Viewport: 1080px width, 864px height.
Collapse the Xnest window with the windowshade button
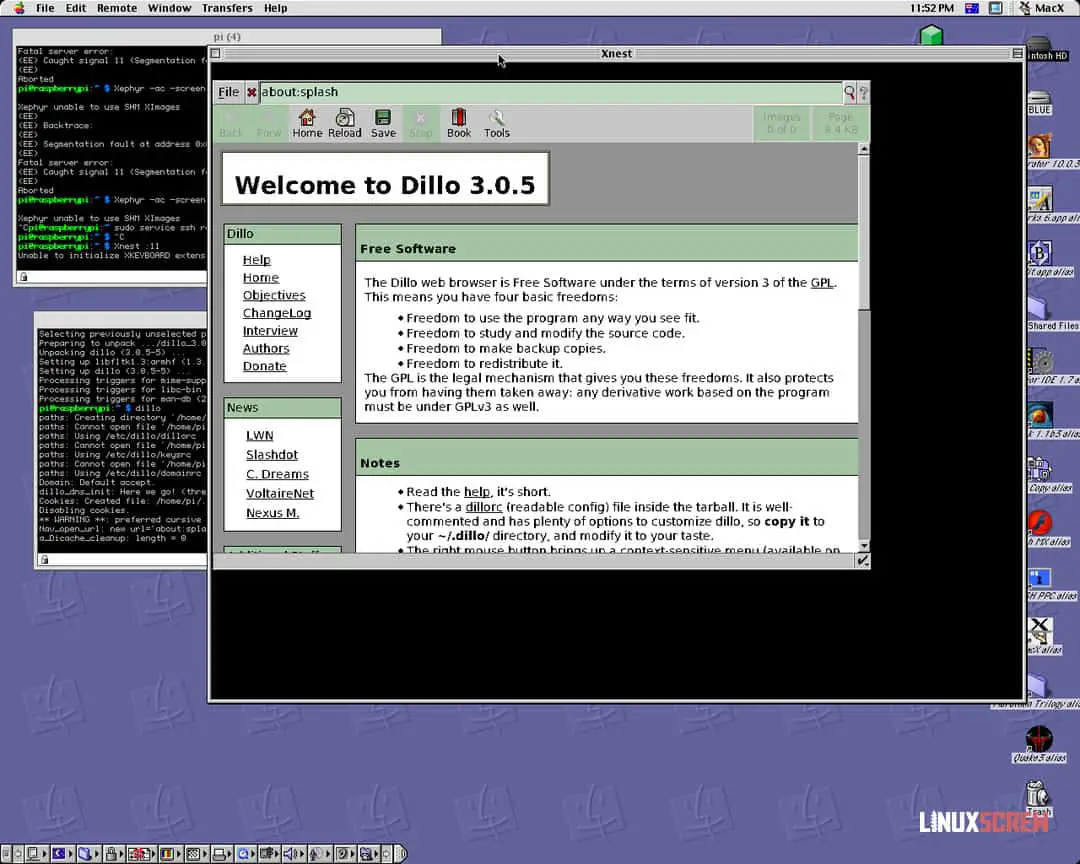pyautogui.click(x=1017, y=54)
